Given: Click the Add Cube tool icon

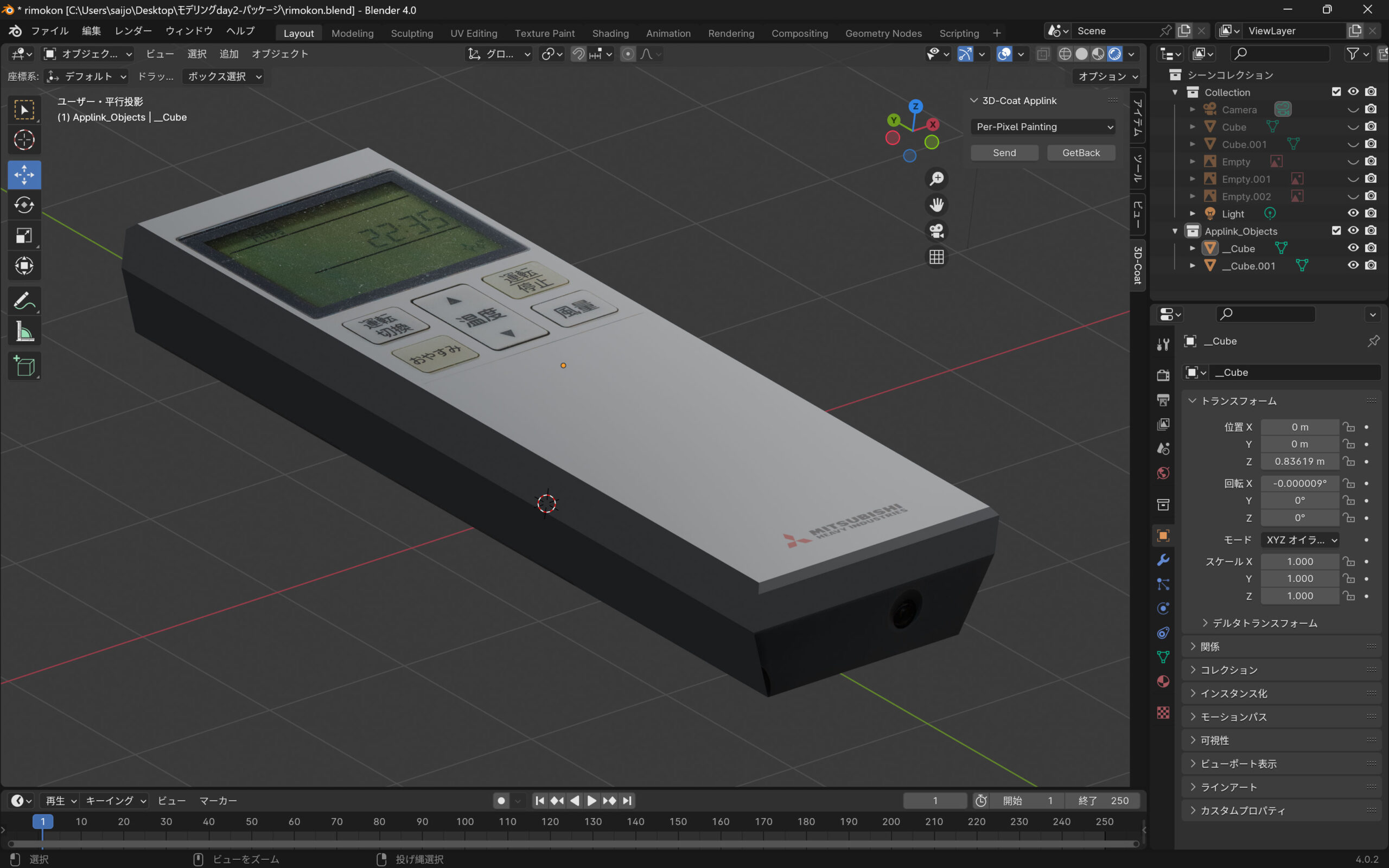Looking at the screenshot, I should 23,366.
